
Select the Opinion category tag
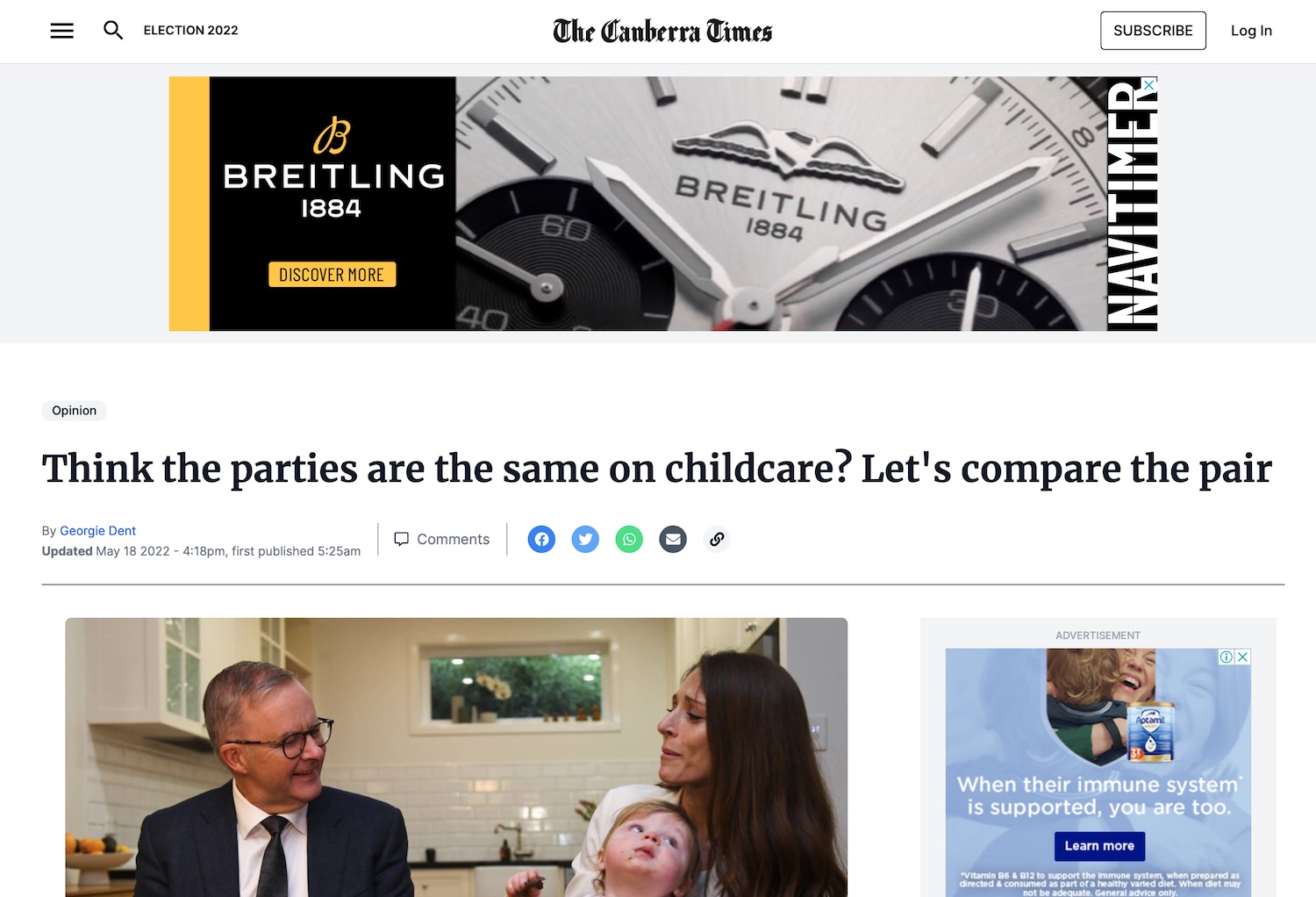tap(74, 411)
